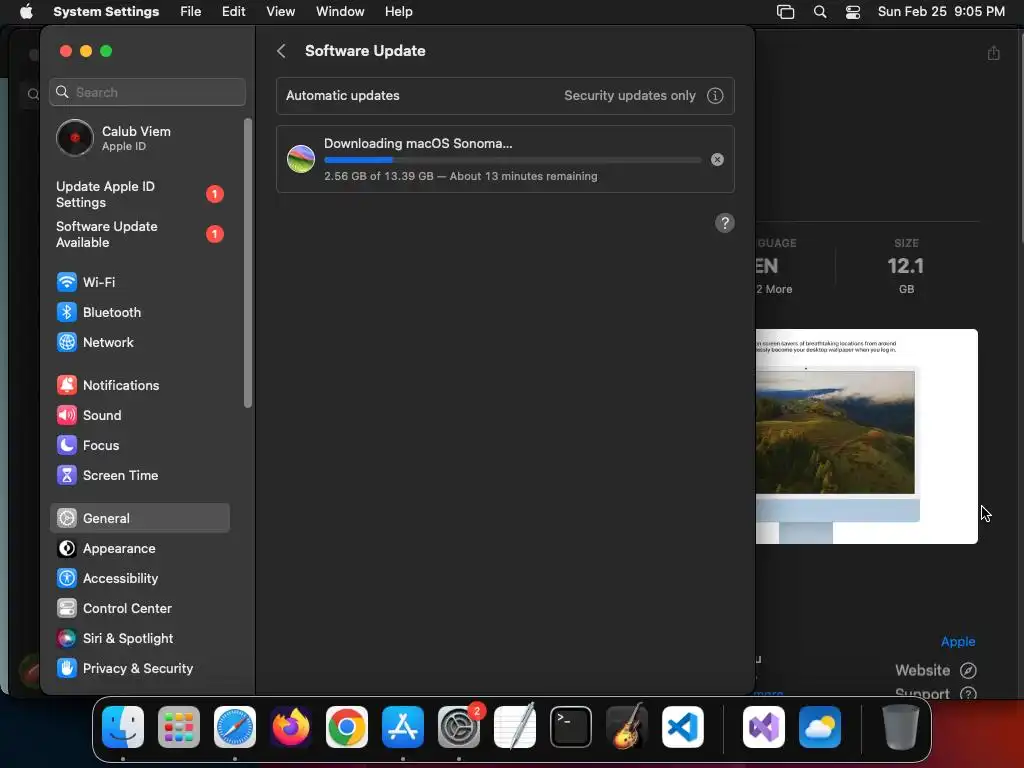Open the System Settings menu
Screen dimensions: 1024x768
[106, 12]
